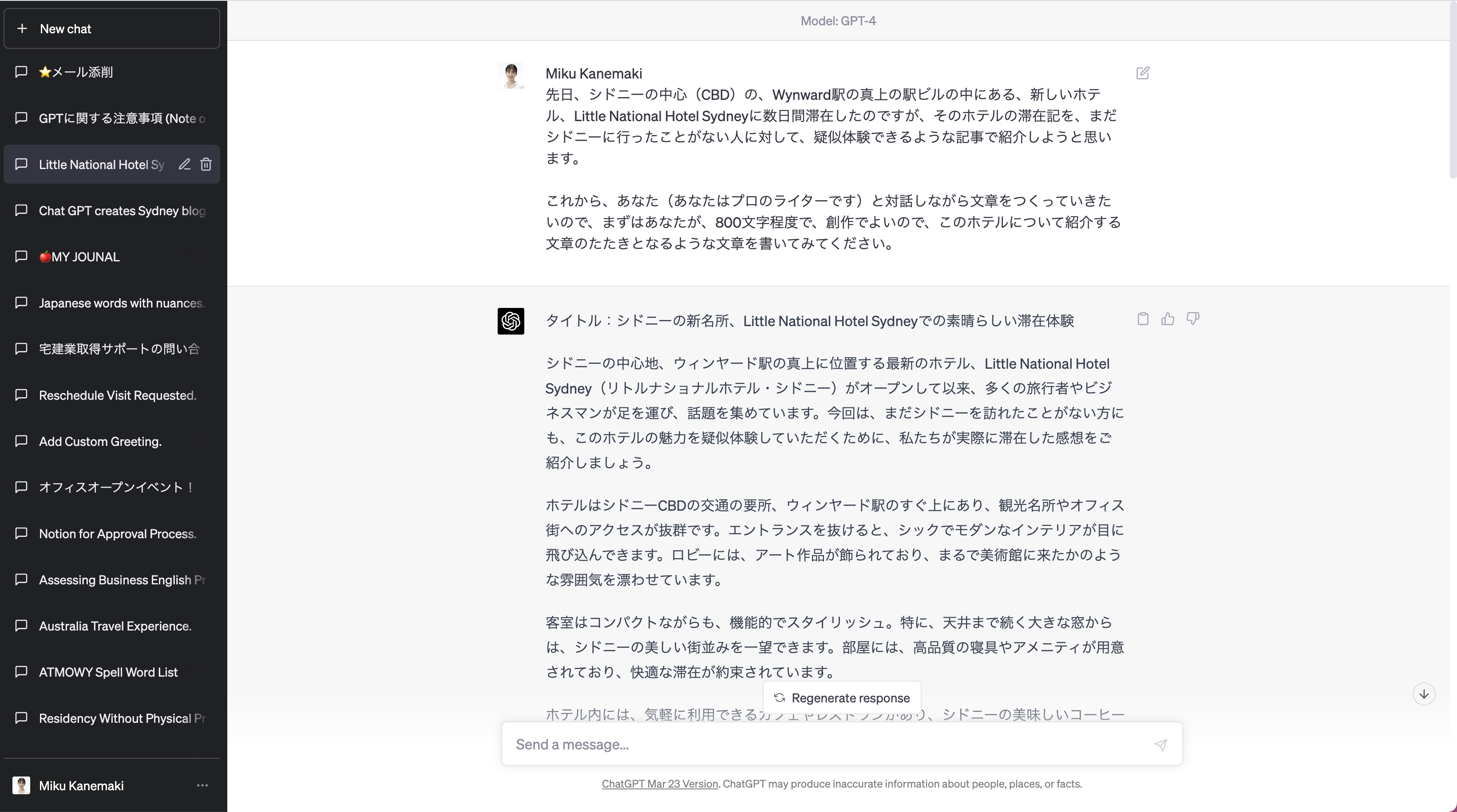Viewport: 1457px width, 812px height.
Task: Click the chat bubble icon beside Residency Without Physical
Action: click(21, 718)
